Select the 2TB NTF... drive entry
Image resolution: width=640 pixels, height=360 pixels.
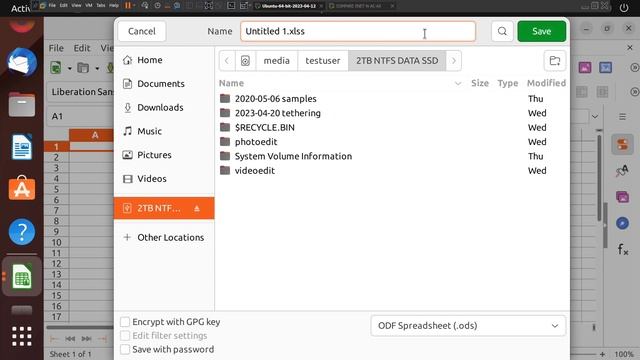tap(164, 208)
